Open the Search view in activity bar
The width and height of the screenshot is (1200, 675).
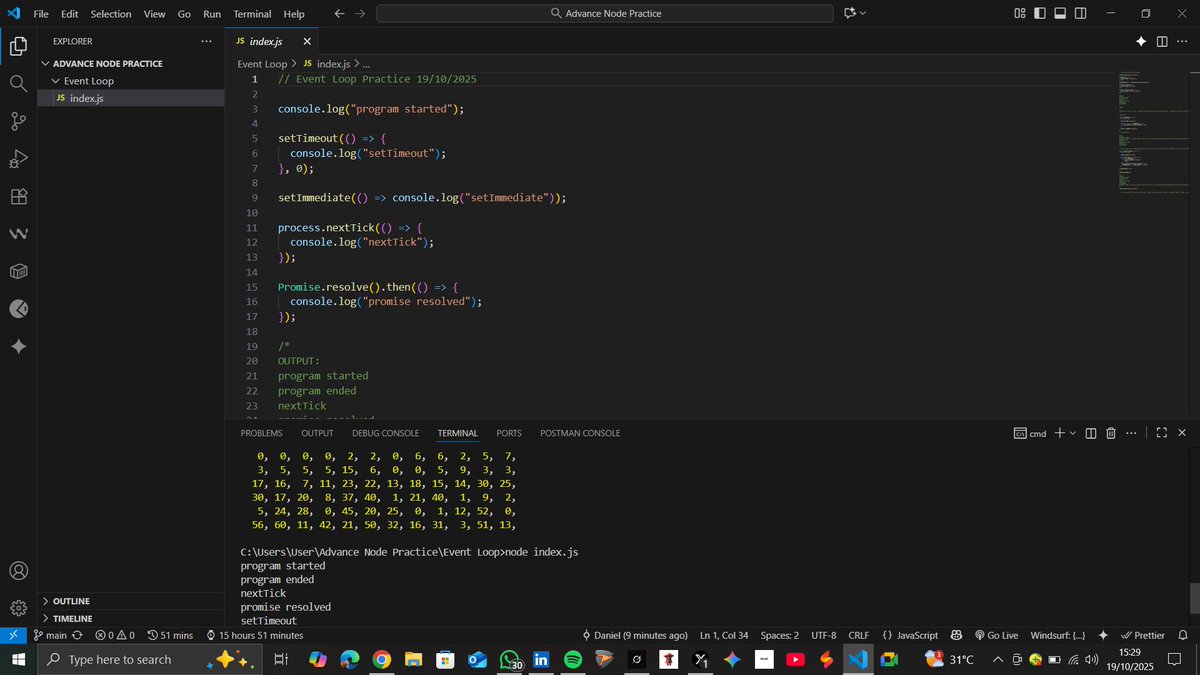(x=18, y=84)
